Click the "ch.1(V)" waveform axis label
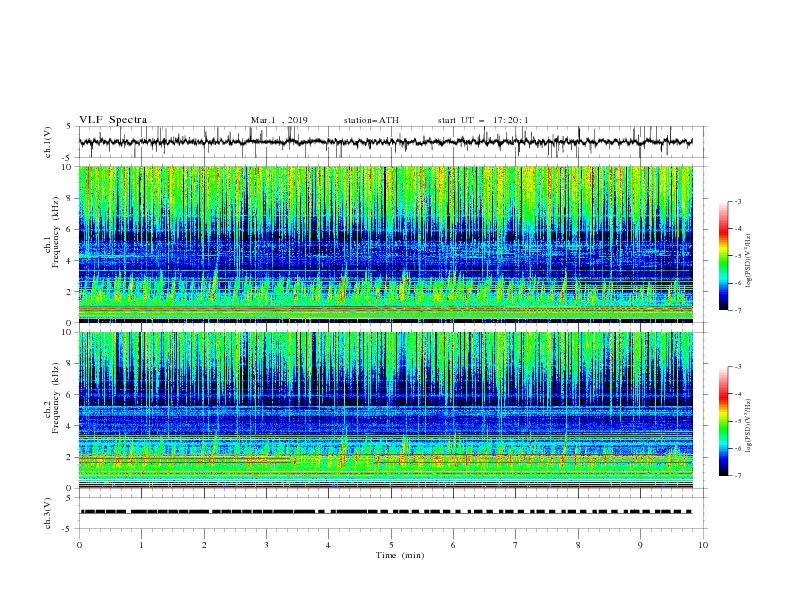Viewport: 792px width, 612px height. coord(48,142)
